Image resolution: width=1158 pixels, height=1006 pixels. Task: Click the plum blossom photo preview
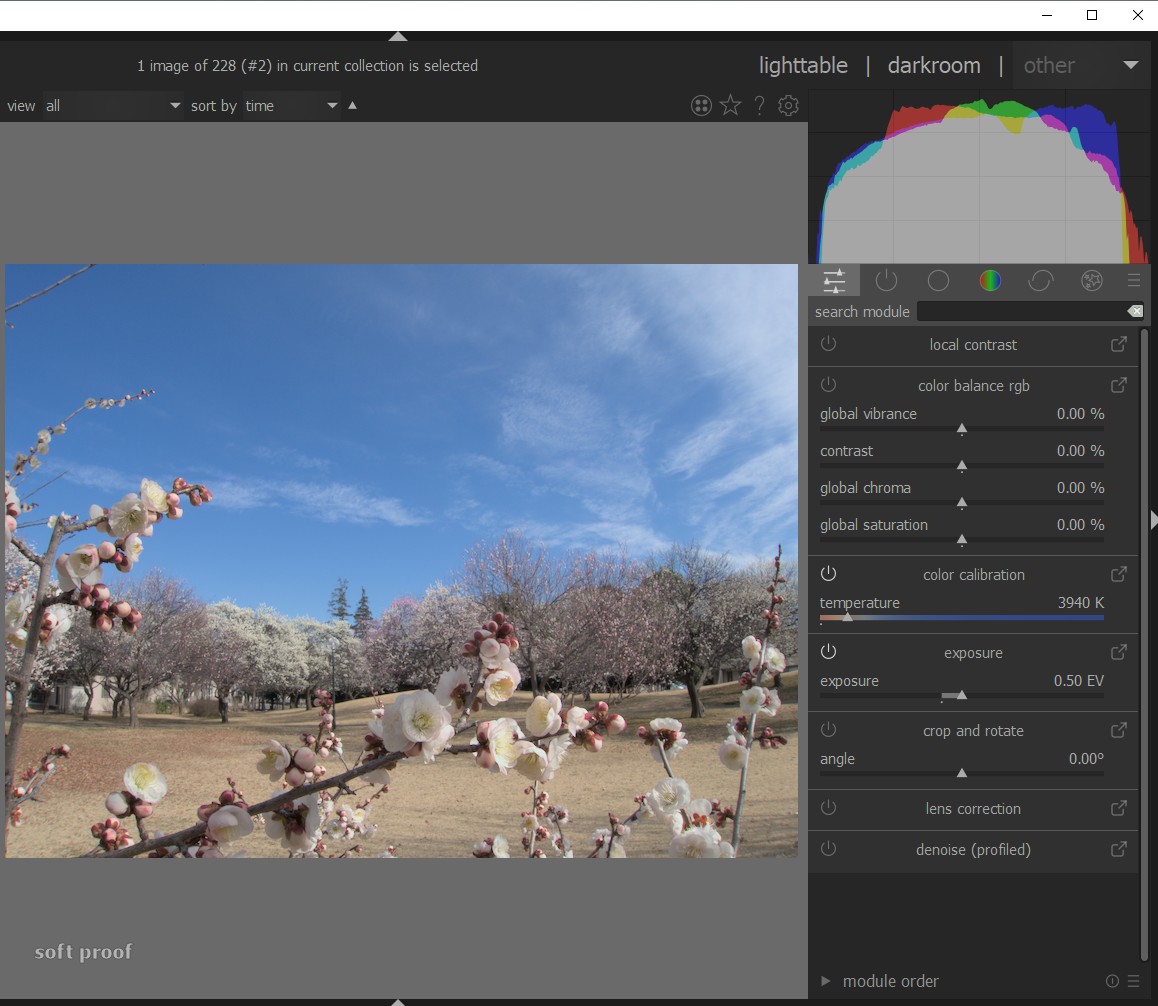[x=401, y=561]
